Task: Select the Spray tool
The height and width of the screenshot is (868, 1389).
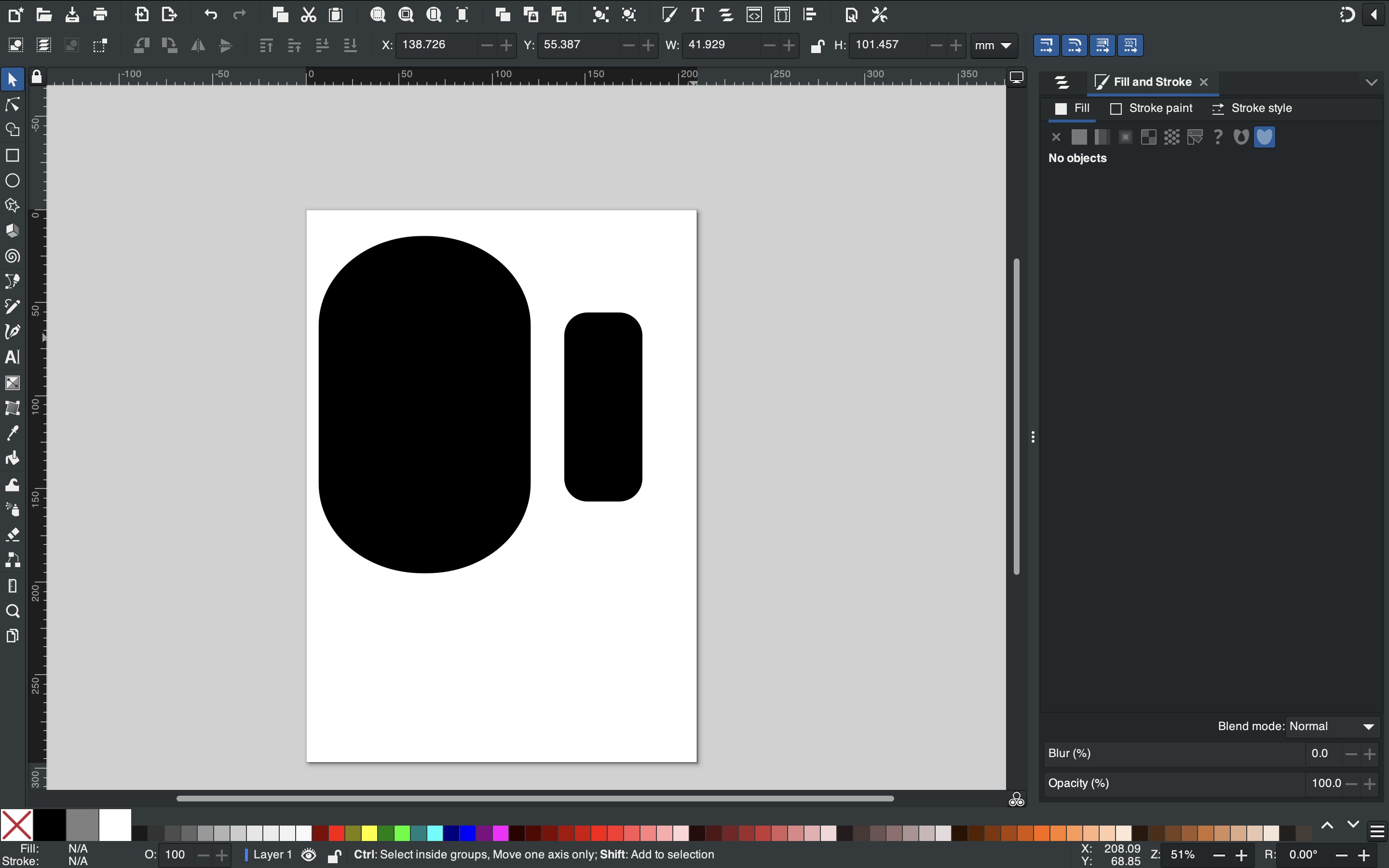Action: [12, 510]
